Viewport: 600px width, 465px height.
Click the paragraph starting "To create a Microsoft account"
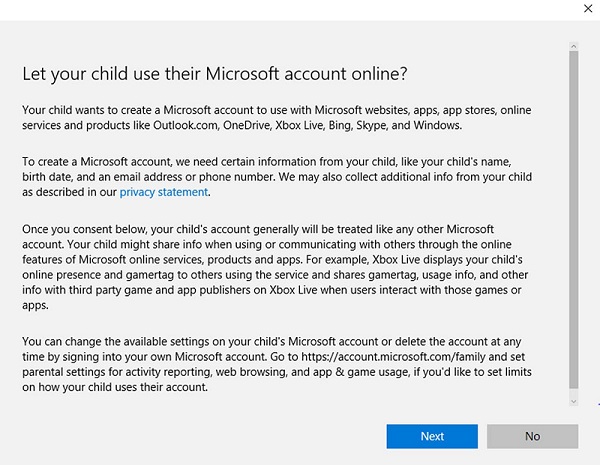[x=277, y=177]
